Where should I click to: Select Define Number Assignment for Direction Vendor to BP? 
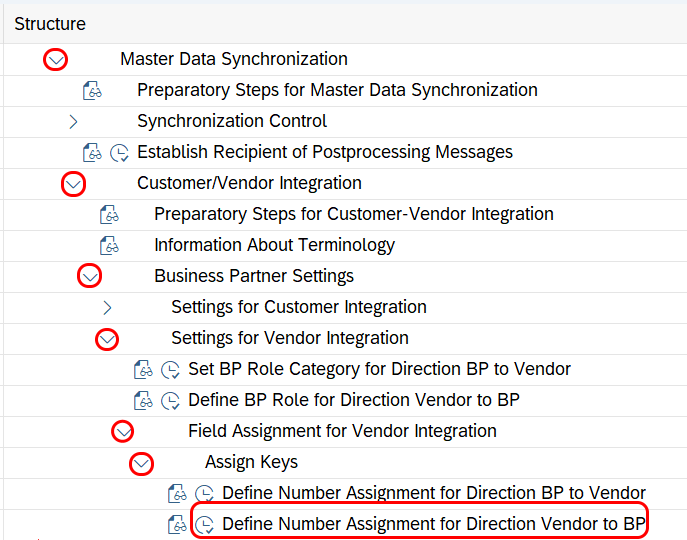433,525
